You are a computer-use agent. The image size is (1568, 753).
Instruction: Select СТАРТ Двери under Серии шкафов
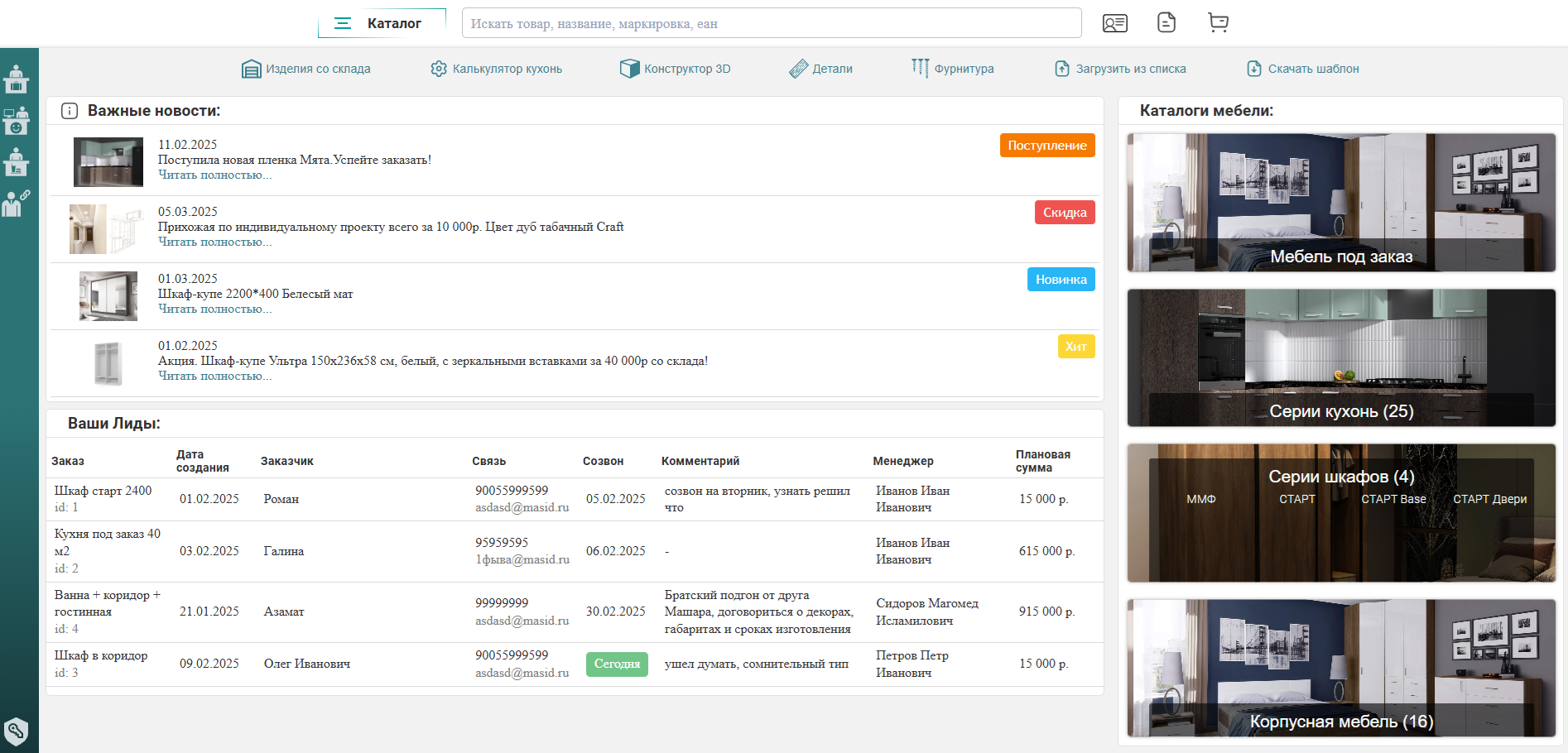coord(1490,499)
